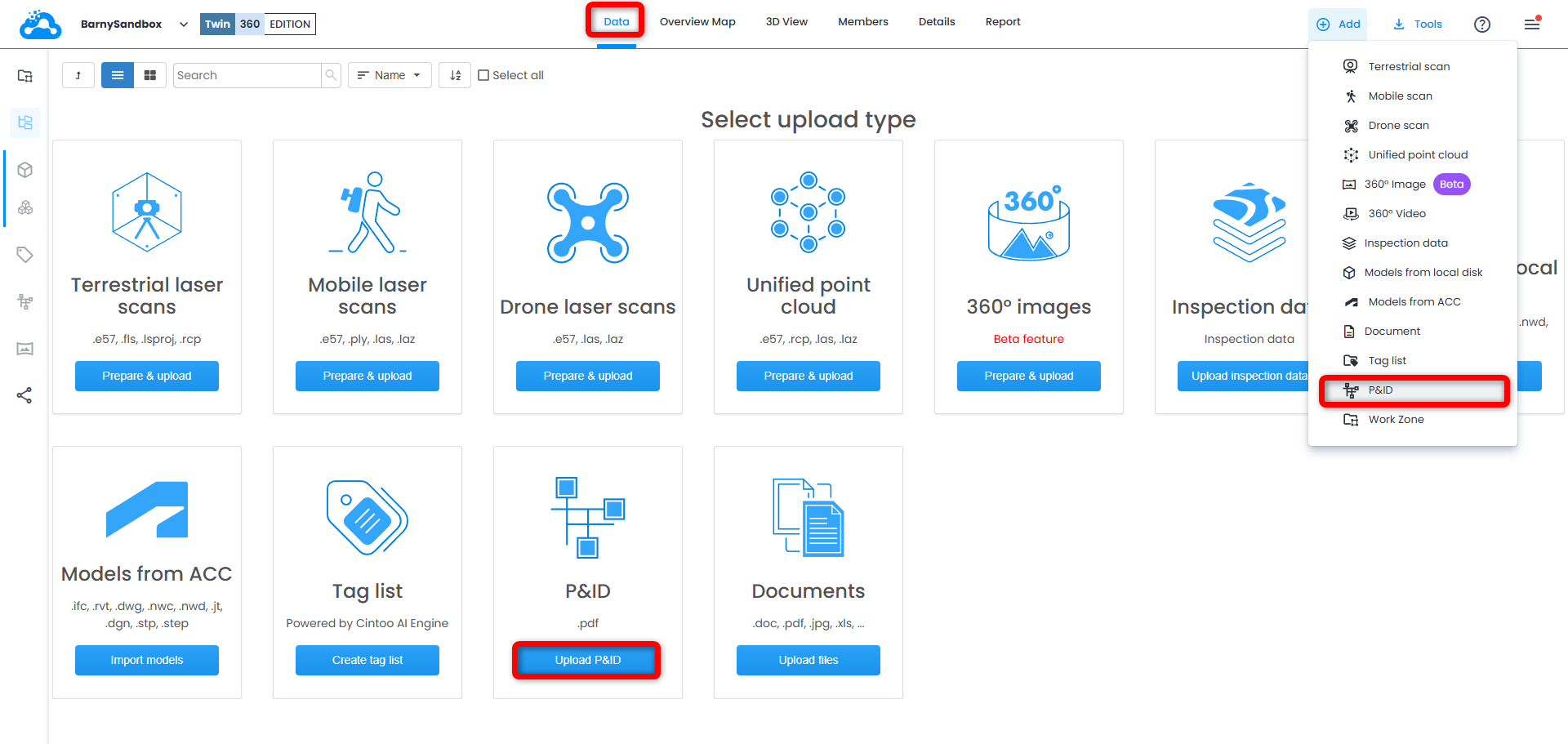Click the Import models button
The image size is (1568, 744).
pyautogui.click(x=147, y=660)
